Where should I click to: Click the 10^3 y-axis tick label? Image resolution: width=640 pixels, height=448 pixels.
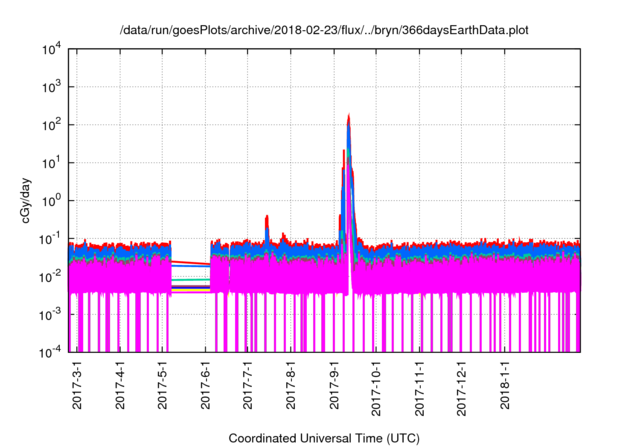52,87
